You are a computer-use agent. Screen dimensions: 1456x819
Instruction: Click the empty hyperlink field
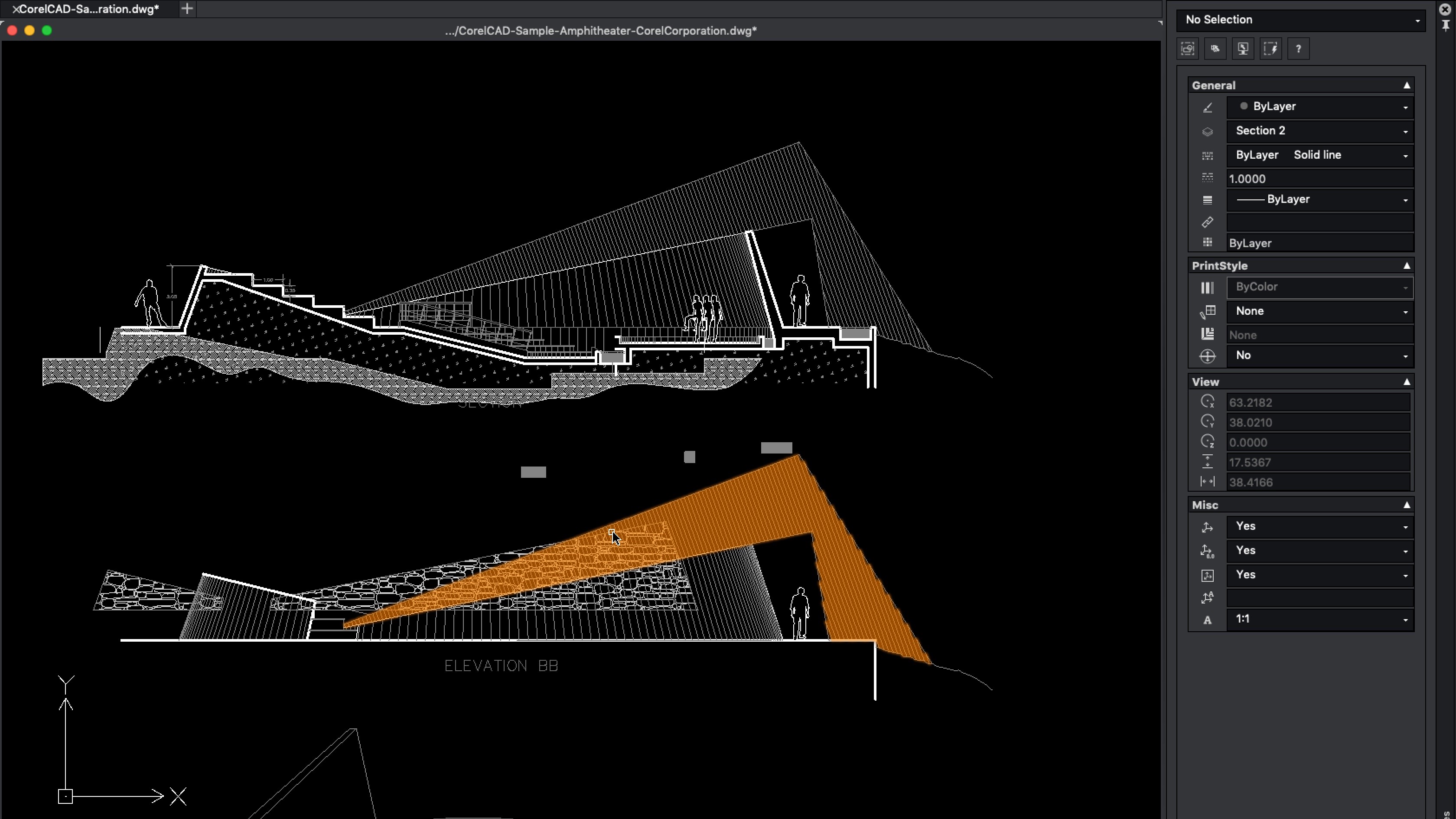(1320, 222)
